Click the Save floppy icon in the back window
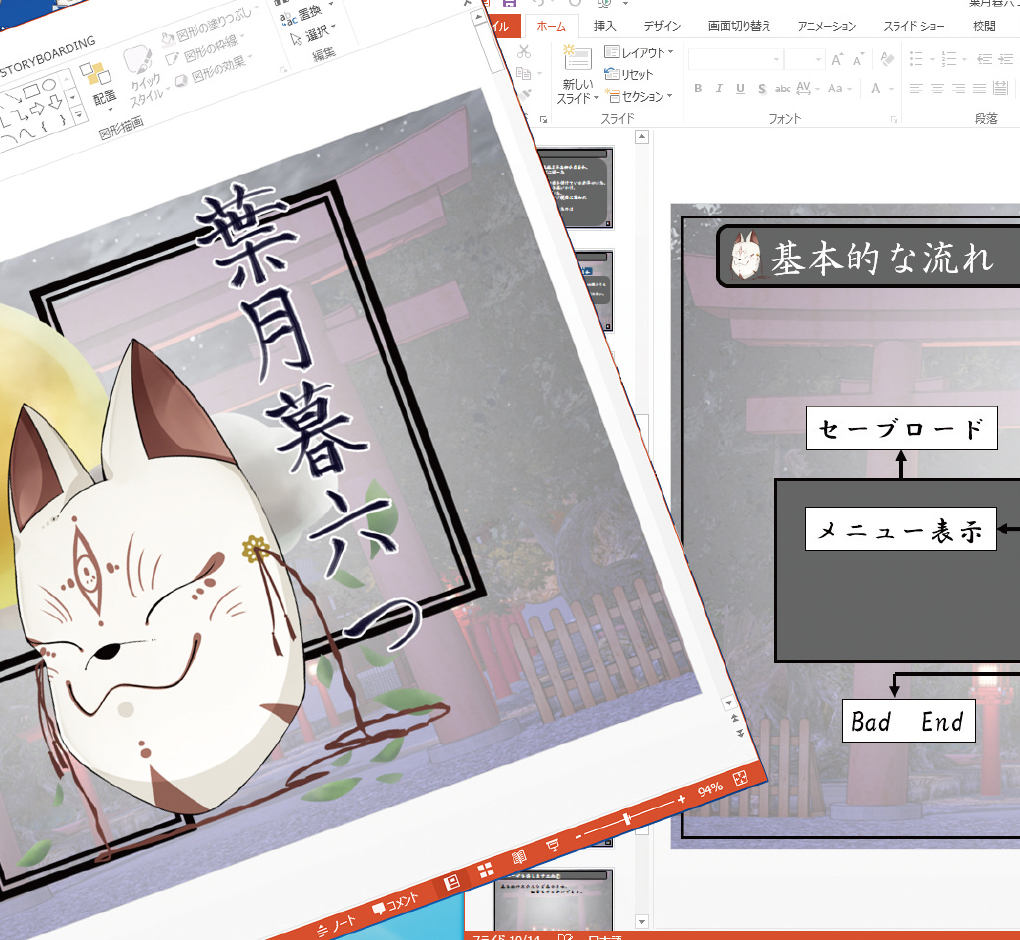The height and width of the screenshot is (940, 1020). [509, 3]
